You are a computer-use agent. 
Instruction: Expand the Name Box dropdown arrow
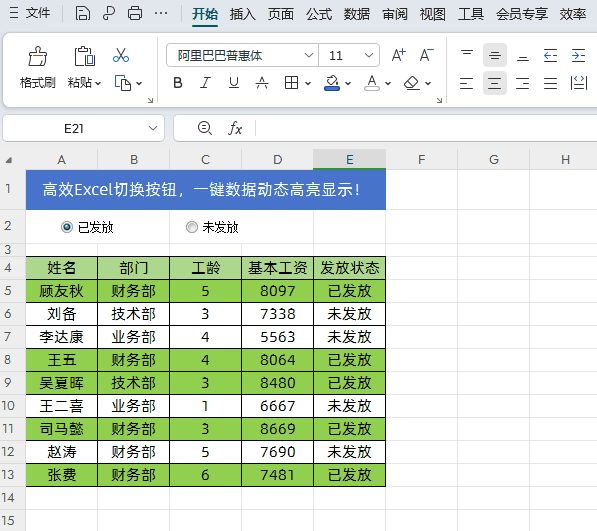click(153, 128)
